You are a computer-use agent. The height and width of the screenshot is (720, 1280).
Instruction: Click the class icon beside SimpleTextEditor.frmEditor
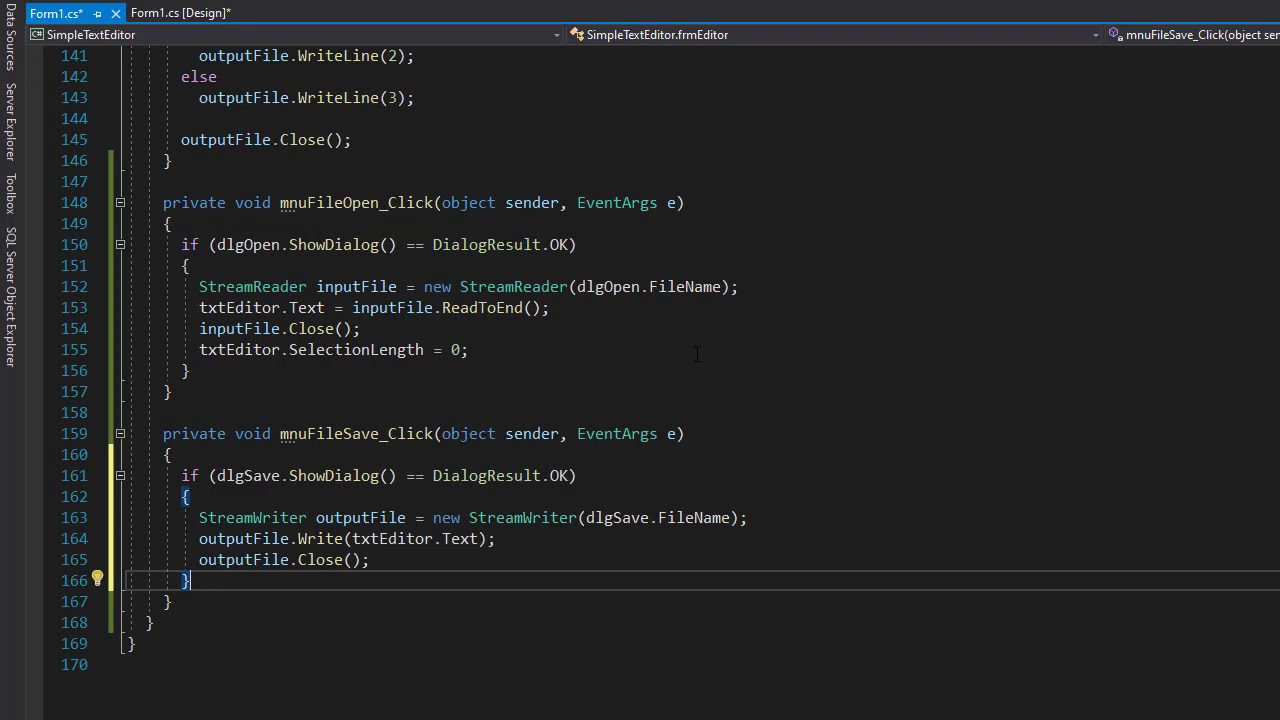[577, 35]
